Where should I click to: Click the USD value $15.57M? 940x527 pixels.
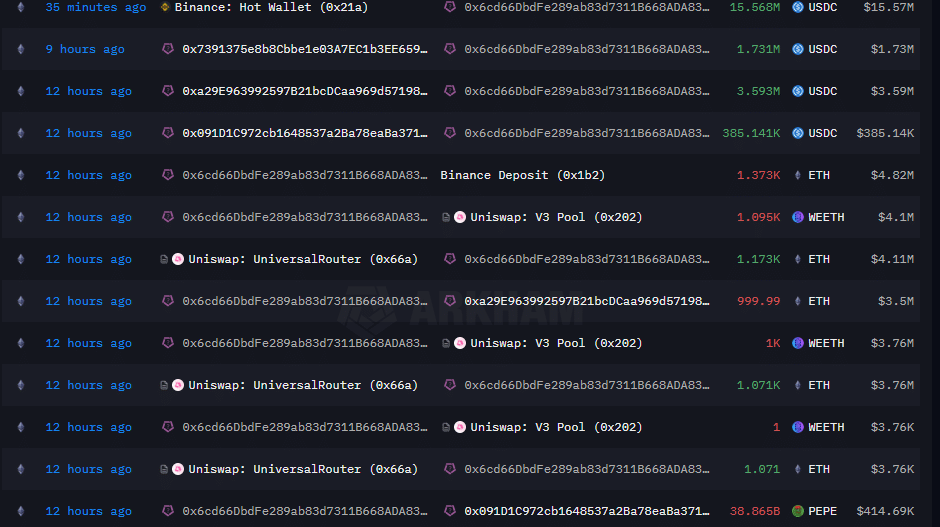[x=888, y=7]
